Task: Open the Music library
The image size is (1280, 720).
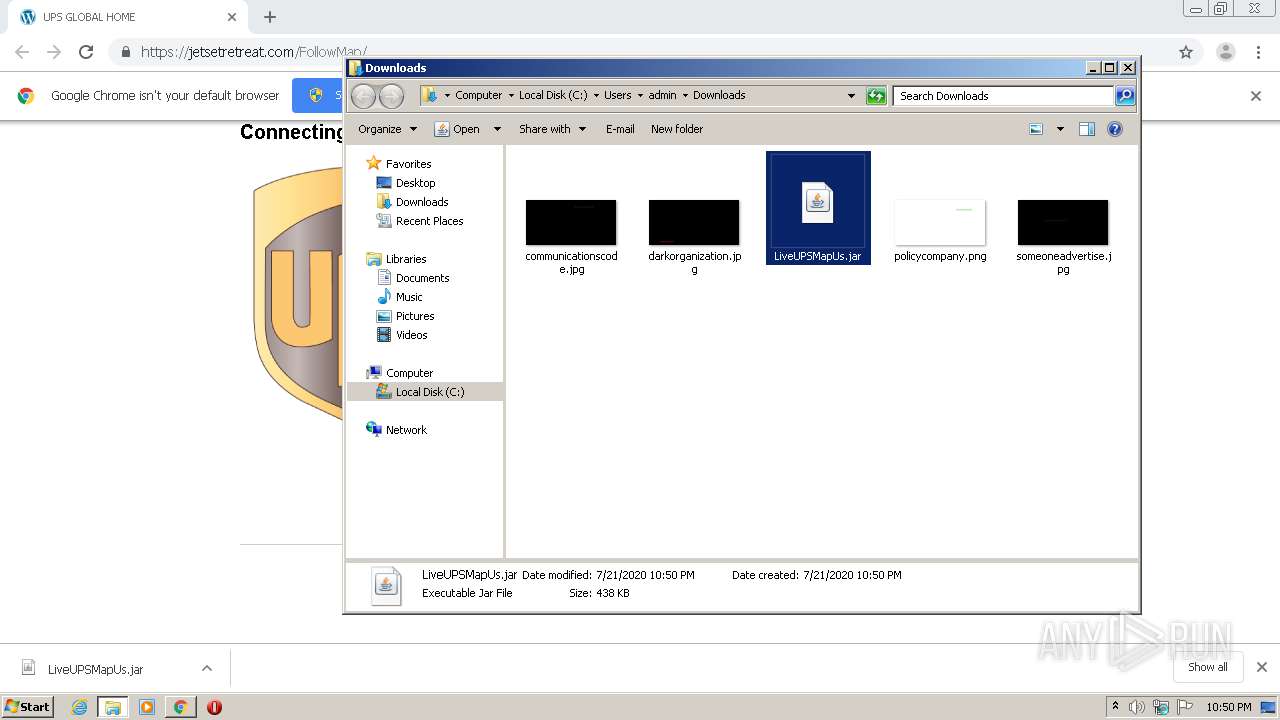Action: click(x=400, y=297)
